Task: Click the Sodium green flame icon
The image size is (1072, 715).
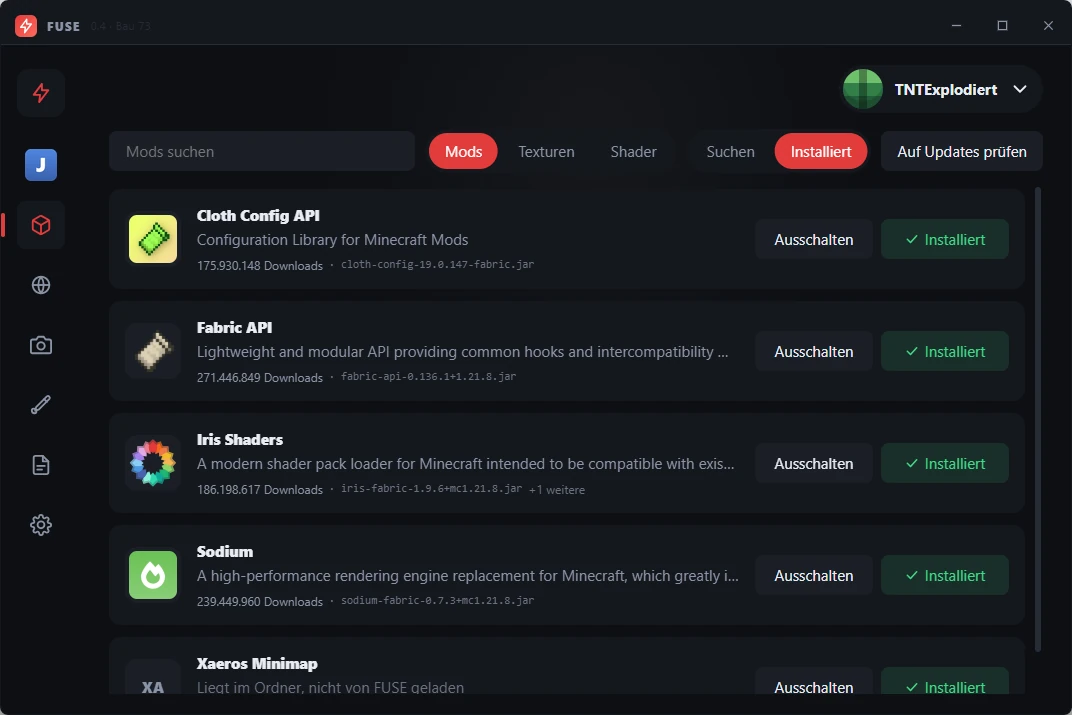Action: pyautogui.click(x=153, y=576)
